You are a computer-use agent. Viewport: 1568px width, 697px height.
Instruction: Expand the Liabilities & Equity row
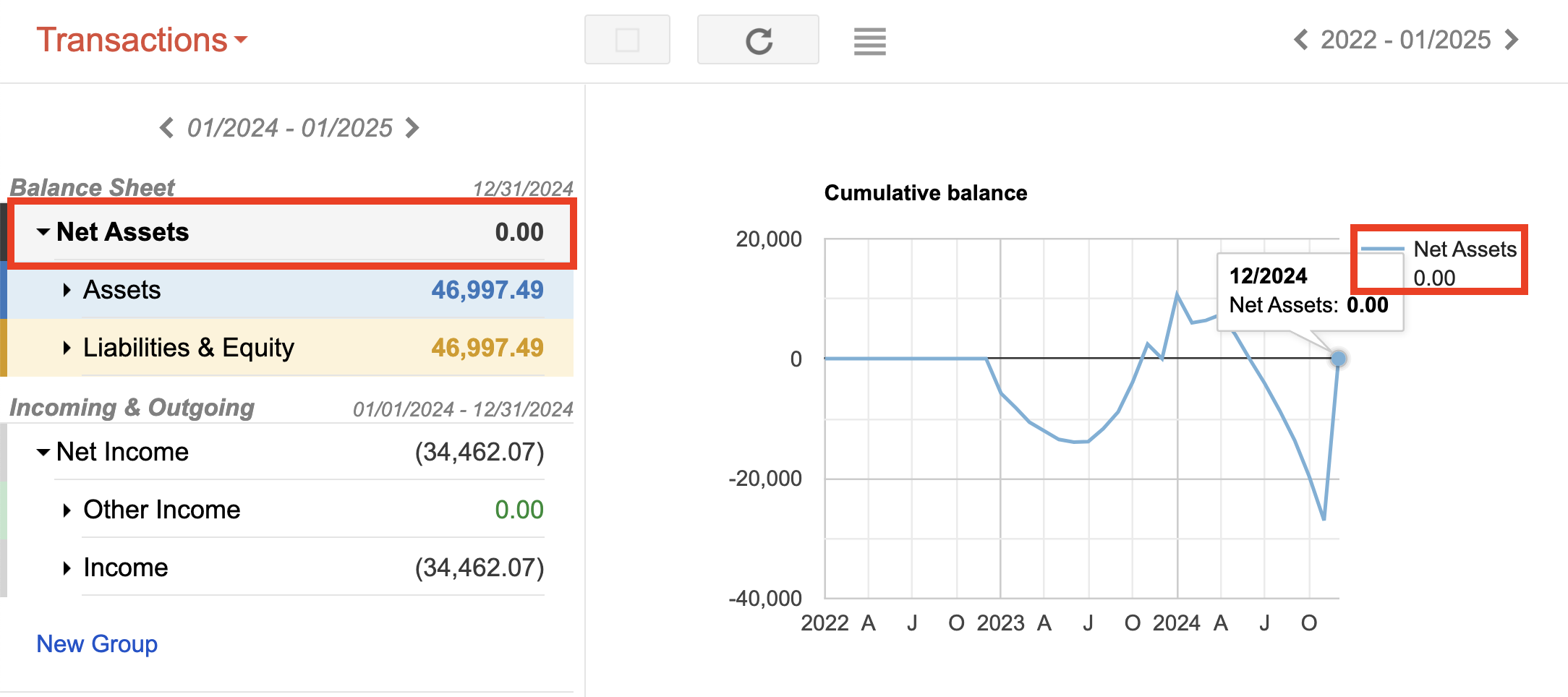tap(67, 348)
